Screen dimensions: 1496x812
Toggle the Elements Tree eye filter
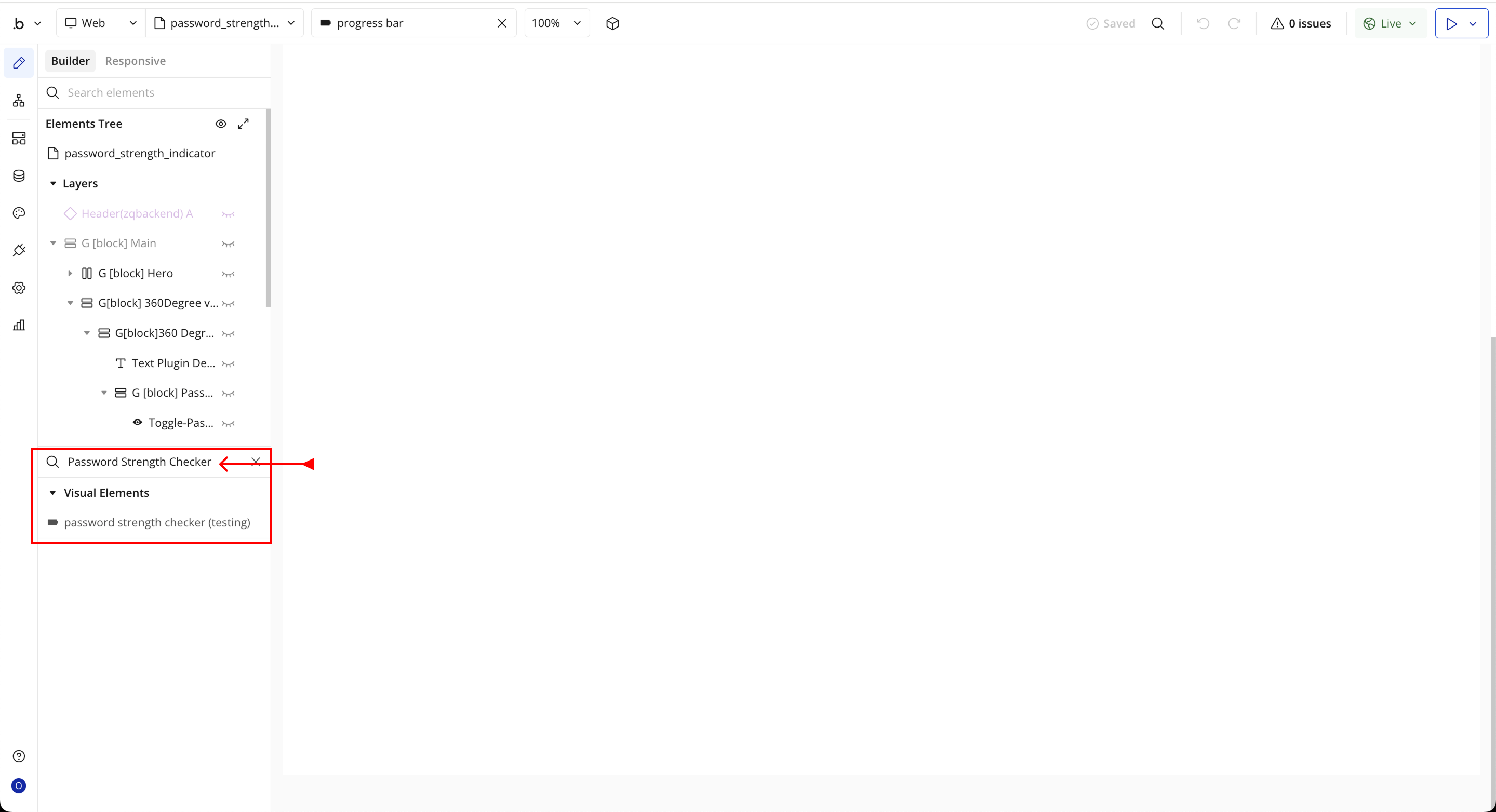(221, 124)
